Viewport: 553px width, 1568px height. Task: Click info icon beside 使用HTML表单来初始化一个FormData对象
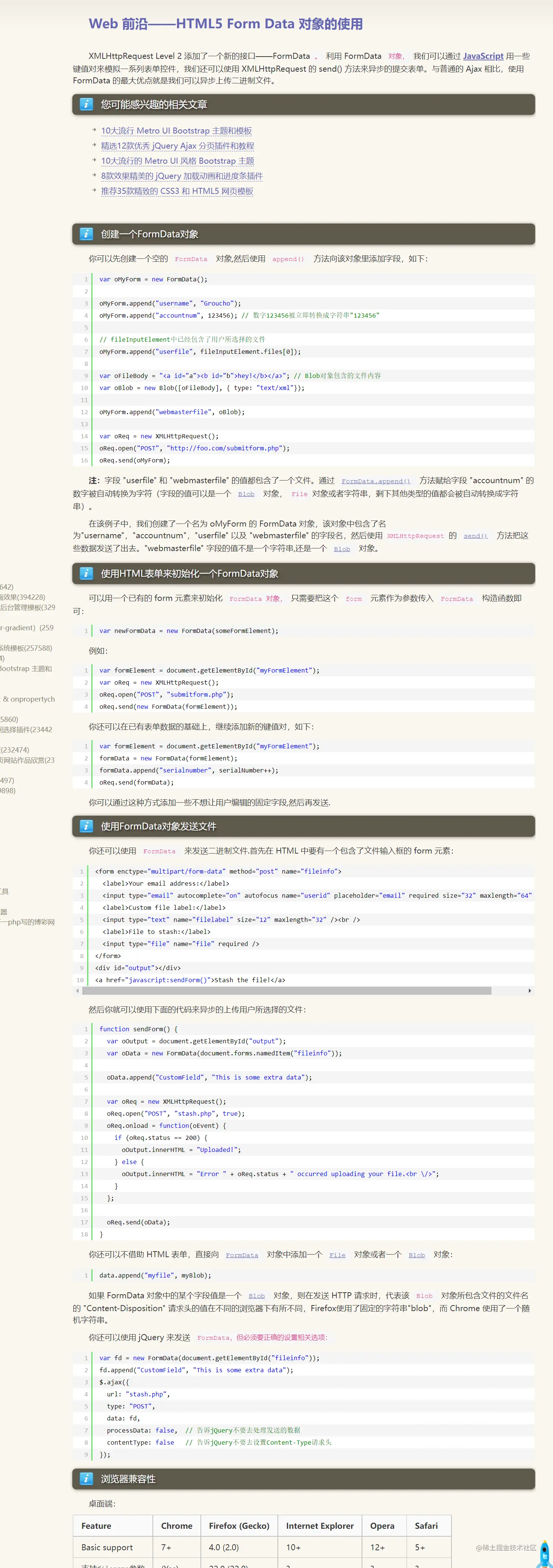[86, 573]
